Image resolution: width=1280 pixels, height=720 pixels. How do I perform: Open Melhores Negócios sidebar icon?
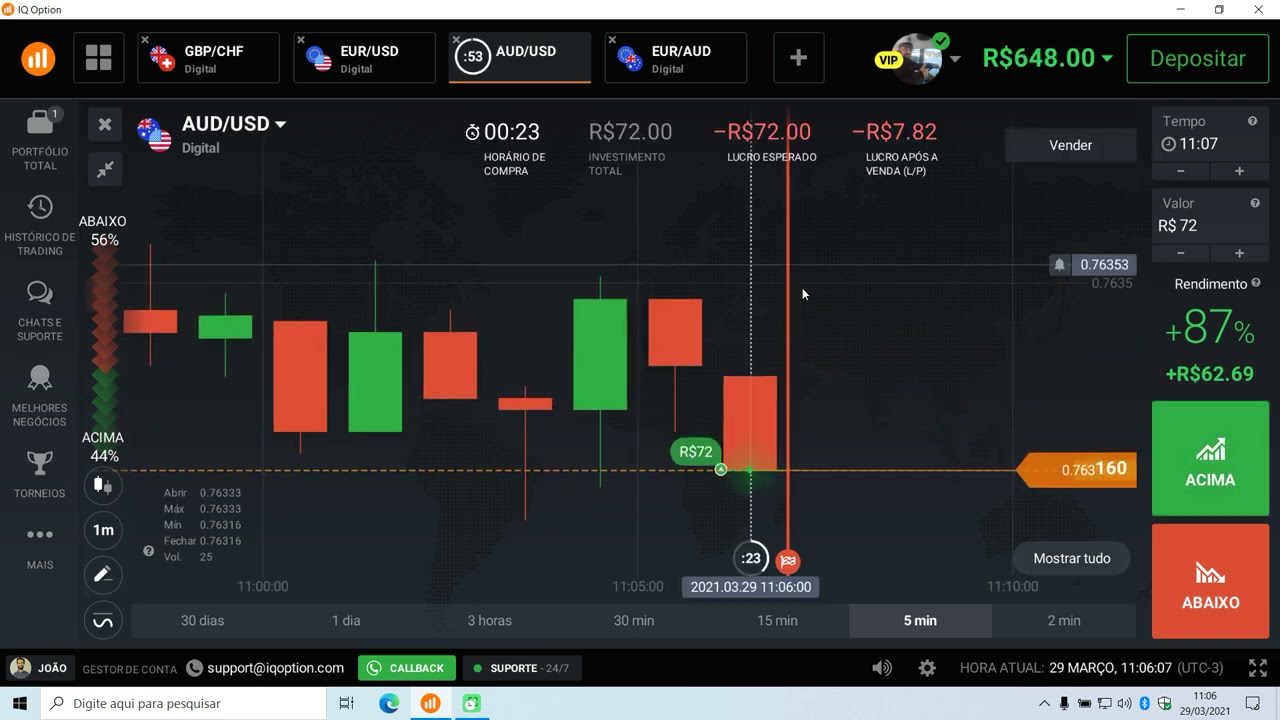click(x=40, y=378)
